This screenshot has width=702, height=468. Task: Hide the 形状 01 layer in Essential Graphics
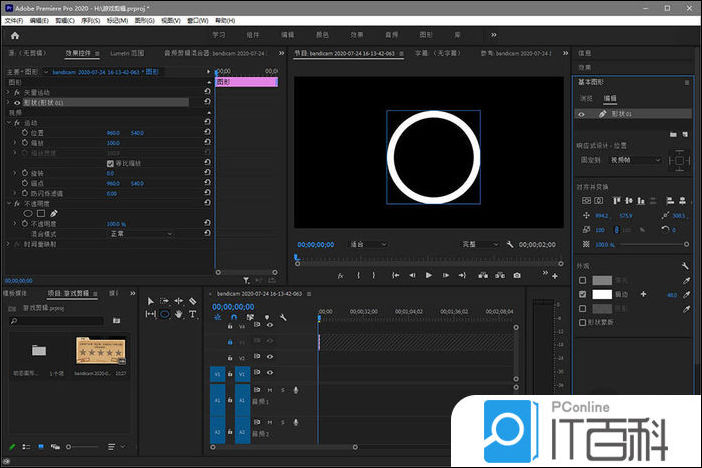581,114
